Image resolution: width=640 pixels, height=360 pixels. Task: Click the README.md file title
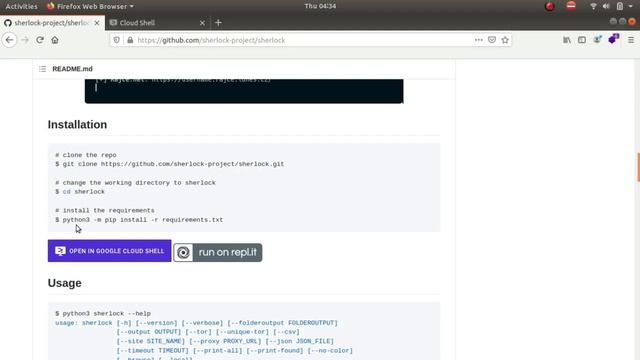click(x=72, y=69)
